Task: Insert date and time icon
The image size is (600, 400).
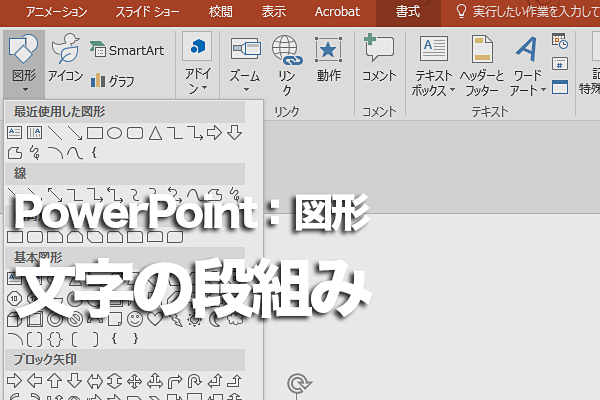Action: [x=560, y=41]
